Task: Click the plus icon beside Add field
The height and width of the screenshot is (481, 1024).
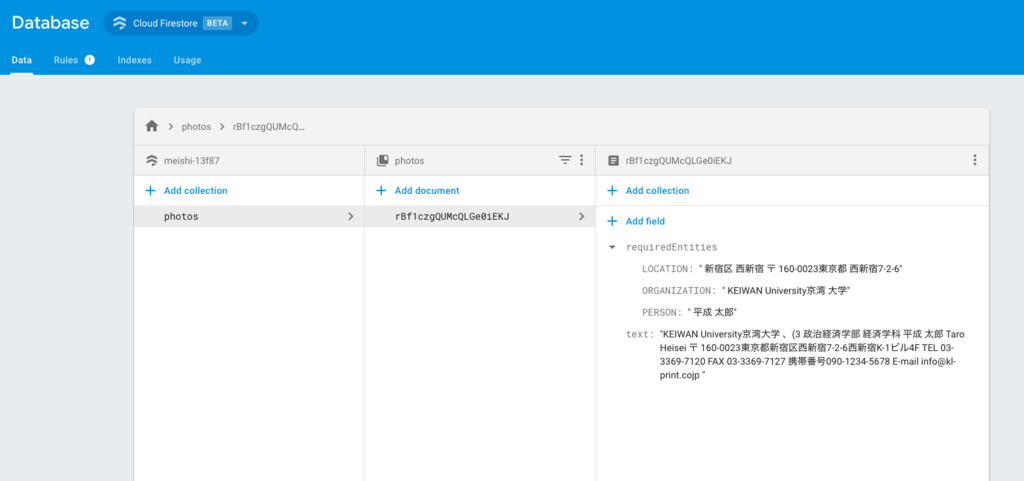Action: 612,221
